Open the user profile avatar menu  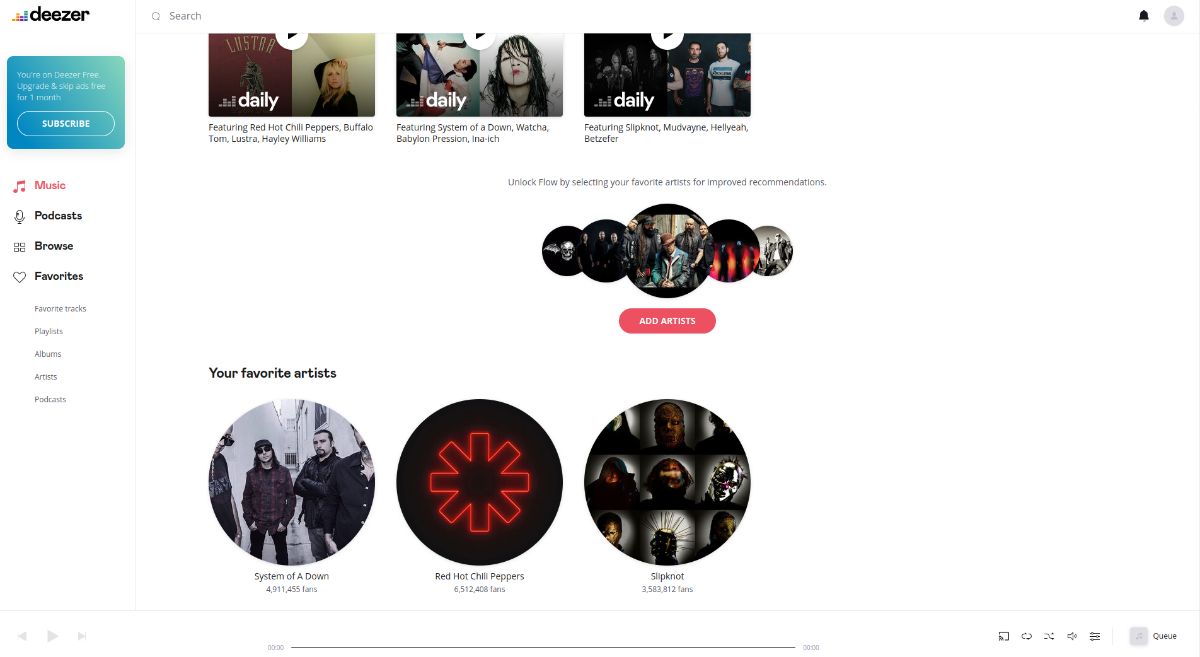[1174, 16]
